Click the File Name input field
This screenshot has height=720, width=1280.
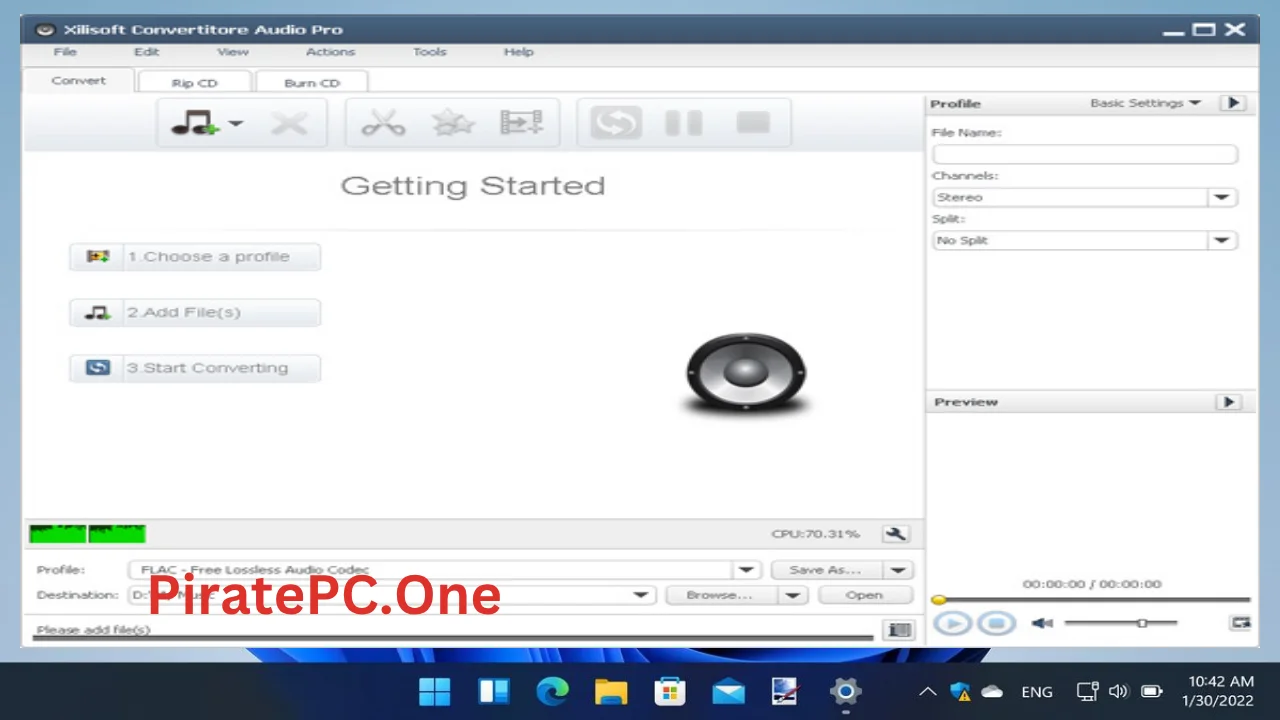[x=1085, y=154]
